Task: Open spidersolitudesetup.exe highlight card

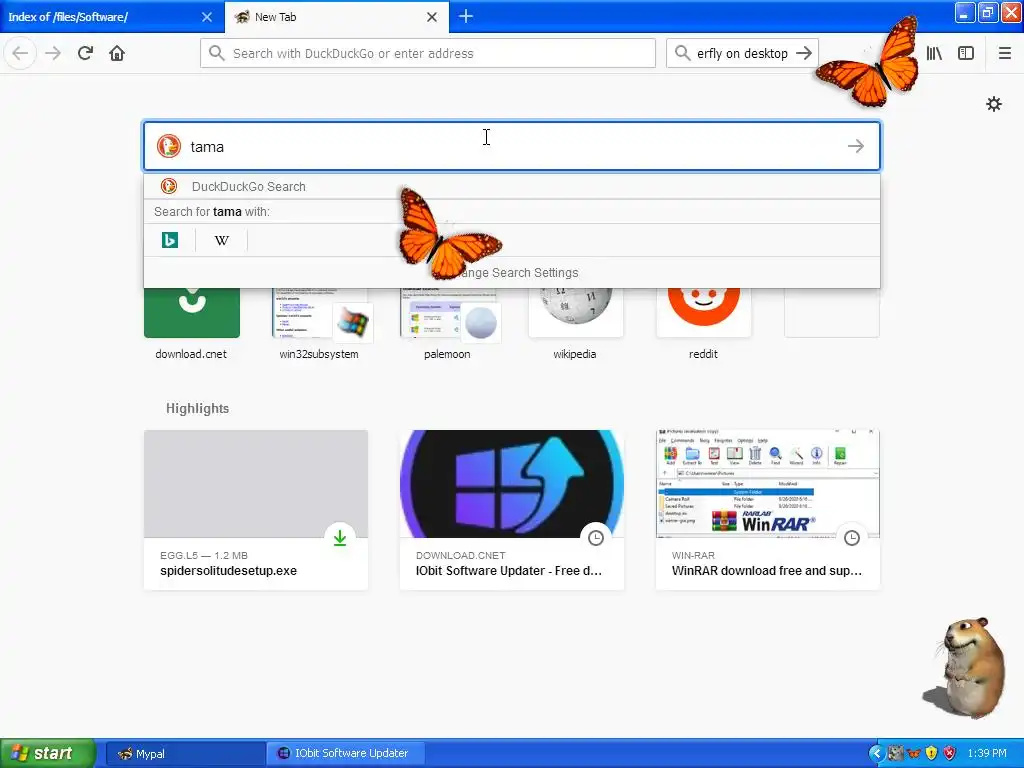Action: pos(256,509)
